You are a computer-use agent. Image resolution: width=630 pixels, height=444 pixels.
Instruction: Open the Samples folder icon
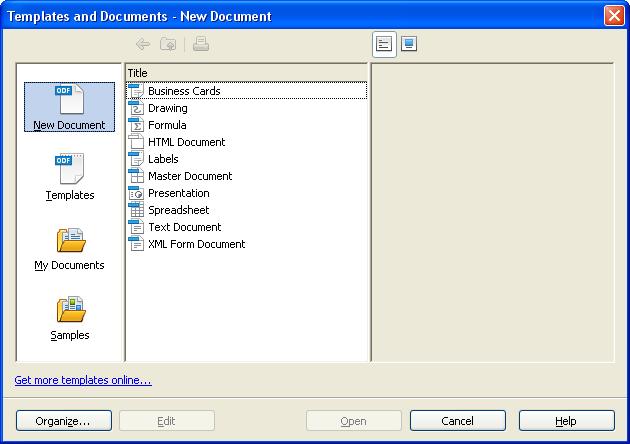[71, 309]
